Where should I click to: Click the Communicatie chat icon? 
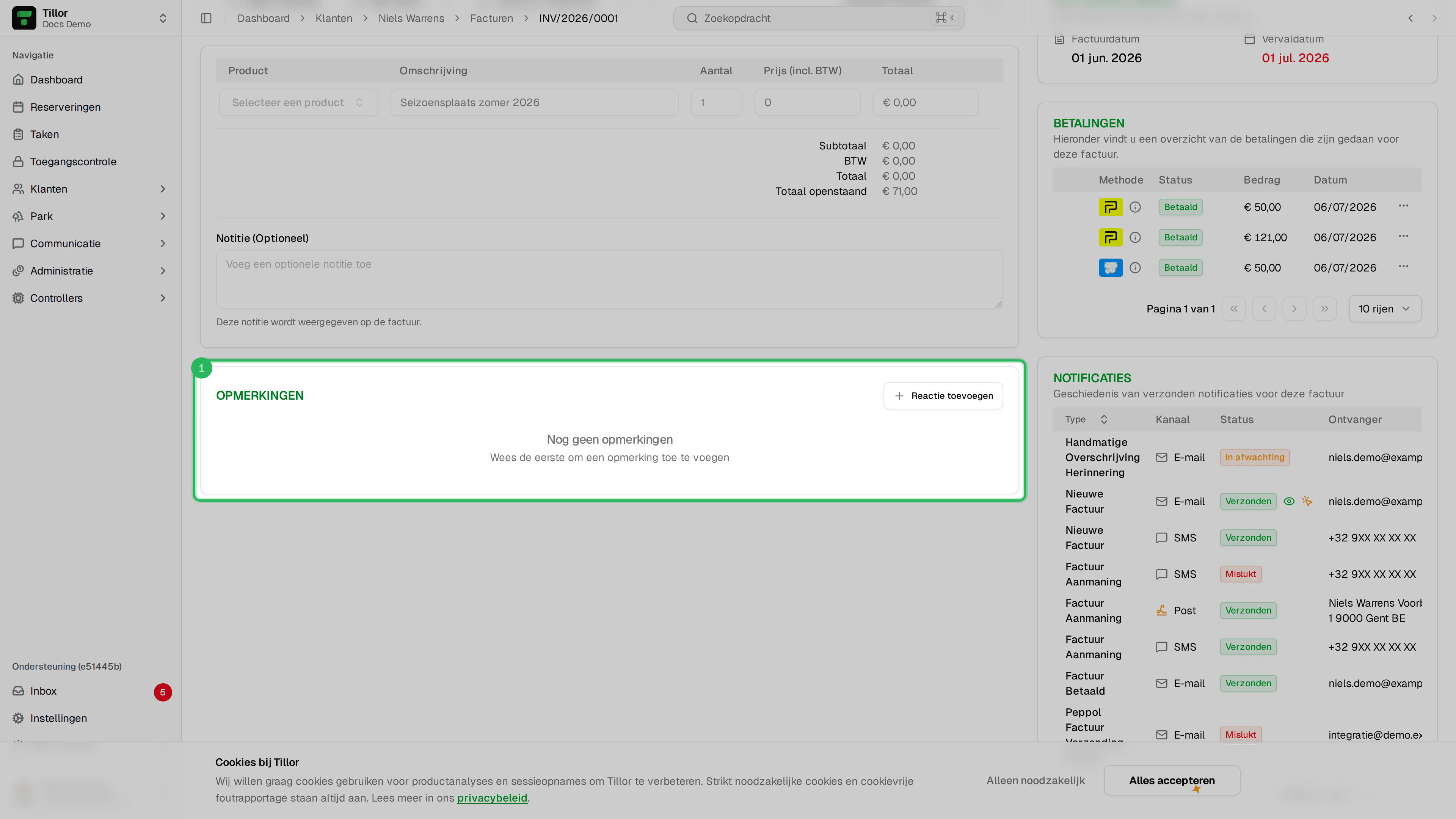[x=18, y=243]
